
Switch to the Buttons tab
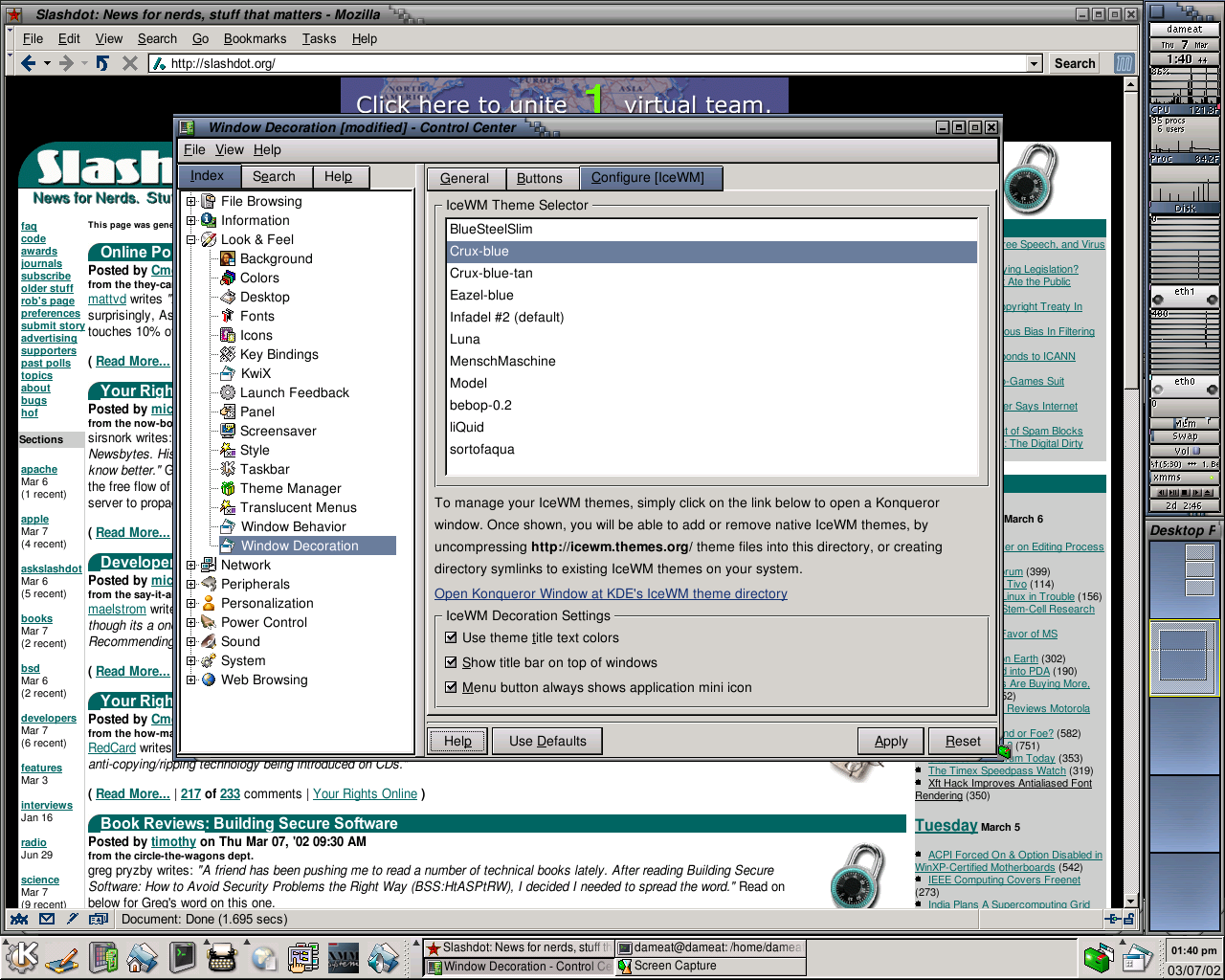click(x=542, y=178)
